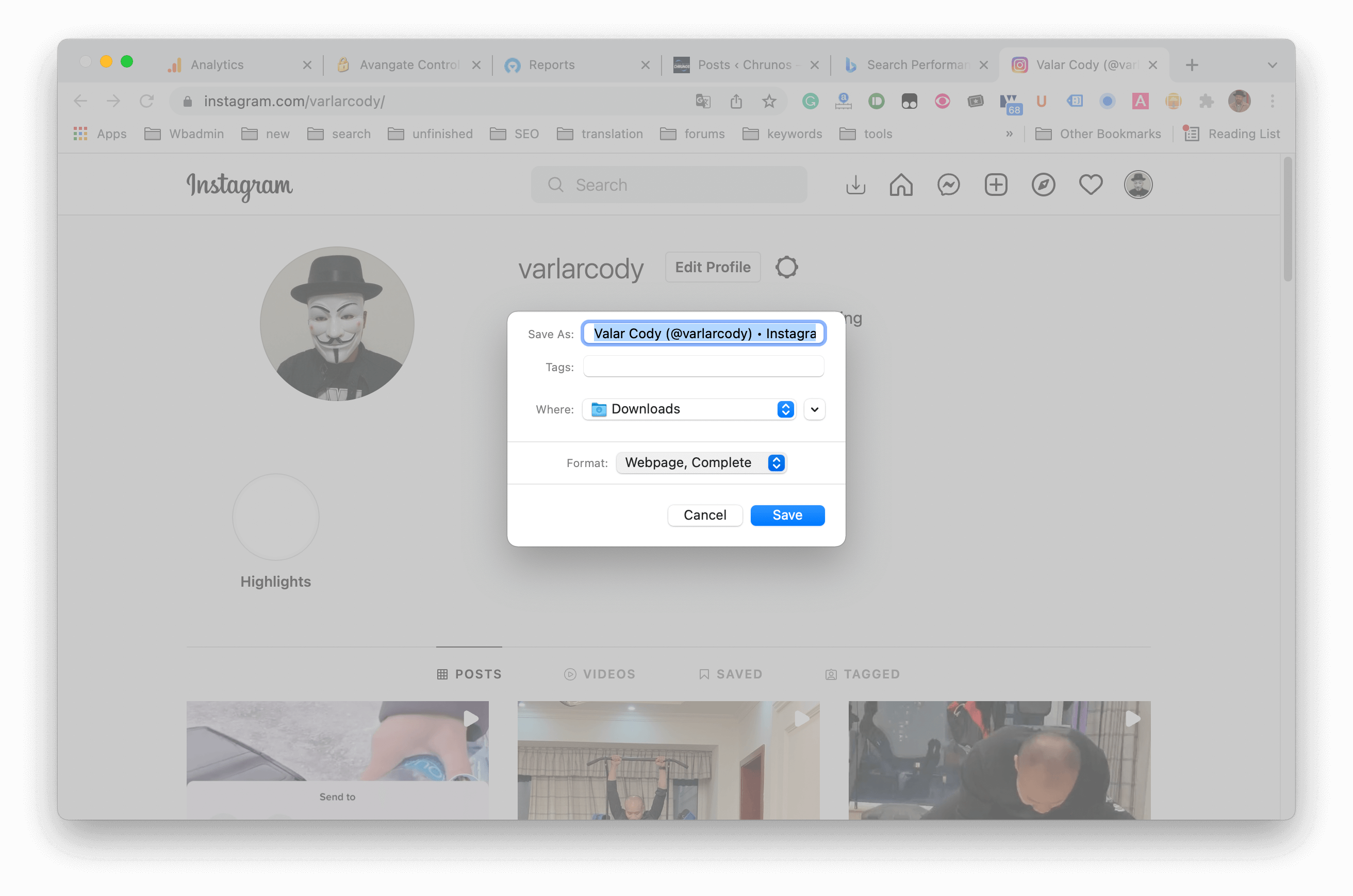
Task: Open the Format Webpage Complete dropdown
Action: coord(701,463)
